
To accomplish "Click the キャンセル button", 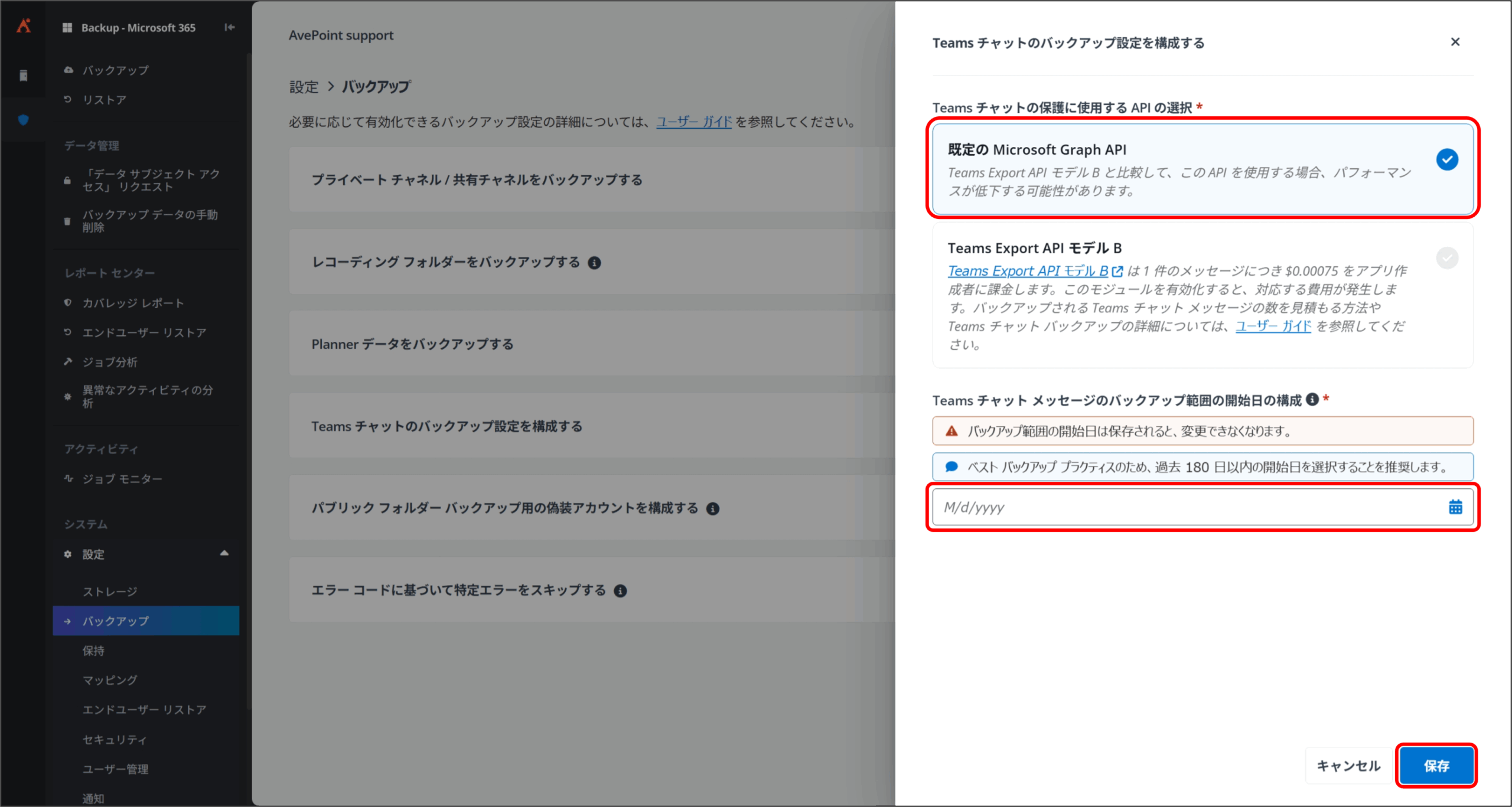I will click(1348, 766).
